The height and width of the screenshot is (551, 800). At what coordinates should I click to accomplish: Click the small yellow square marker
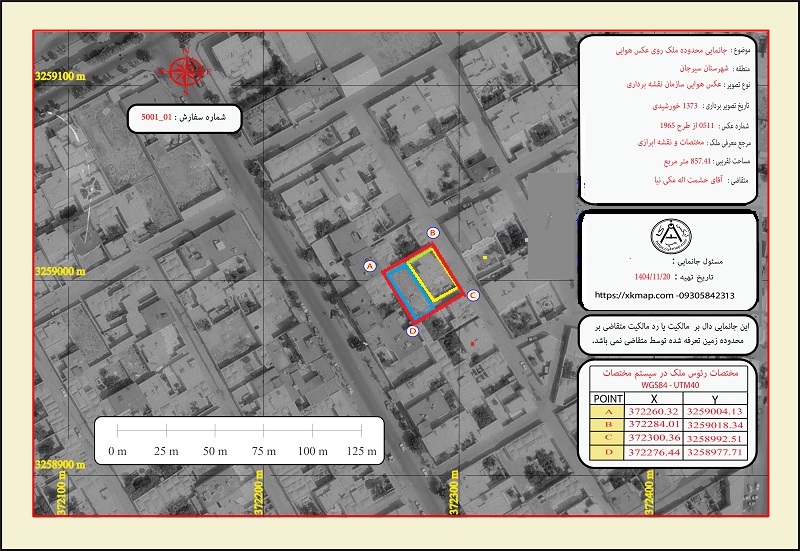485,258
